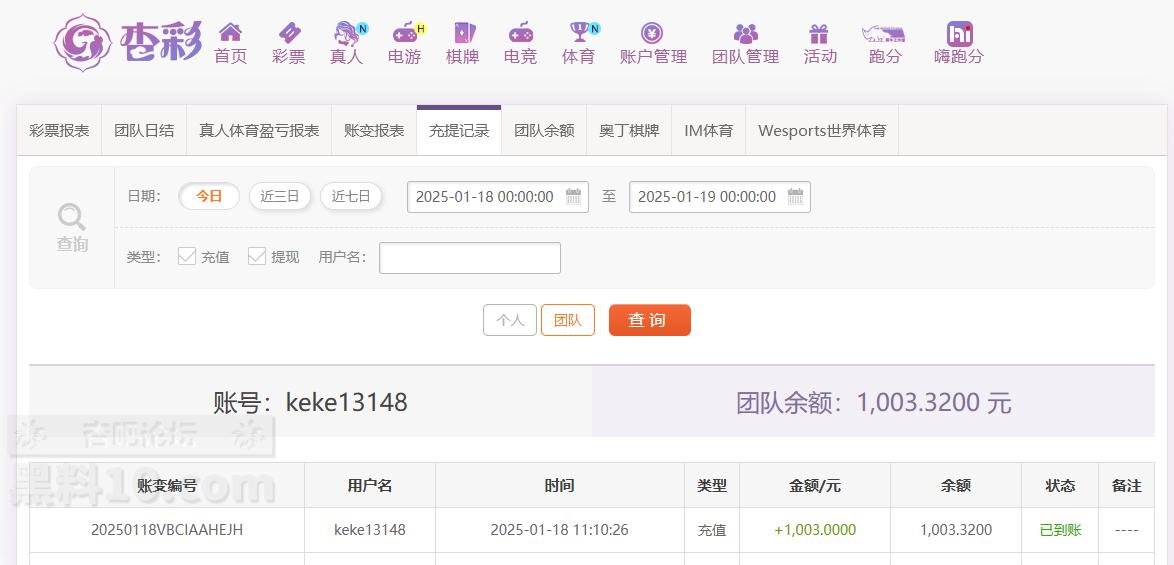Click the 用户名 input box
This screenshot has width=1174, height=565.
(470, 258)
